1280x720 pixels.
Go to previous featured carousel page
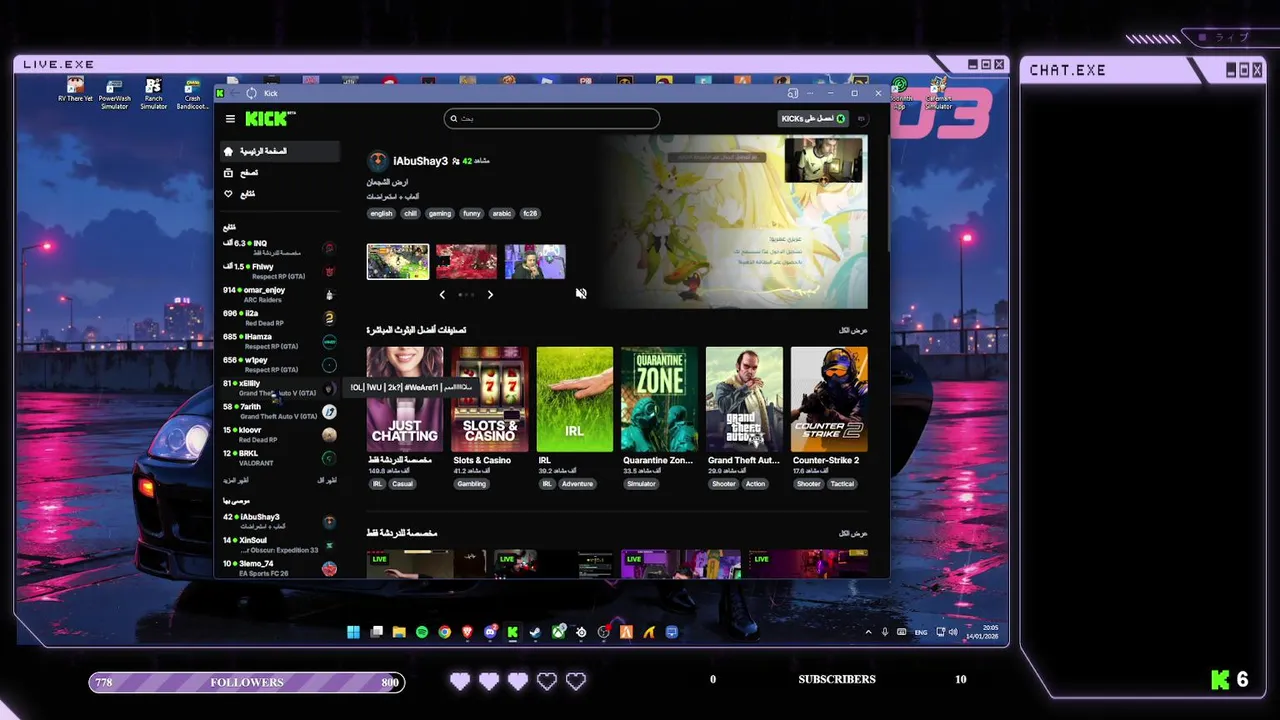[442, 295]
